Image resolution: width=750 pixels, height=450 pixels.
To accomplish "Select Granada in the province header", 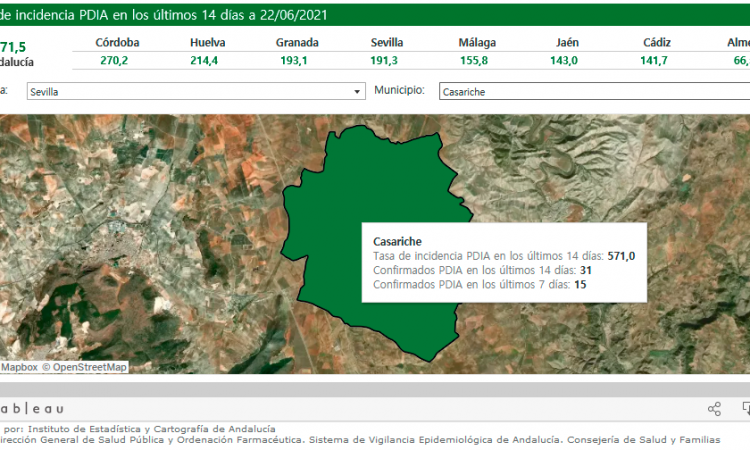I will (x=297, y=43).
